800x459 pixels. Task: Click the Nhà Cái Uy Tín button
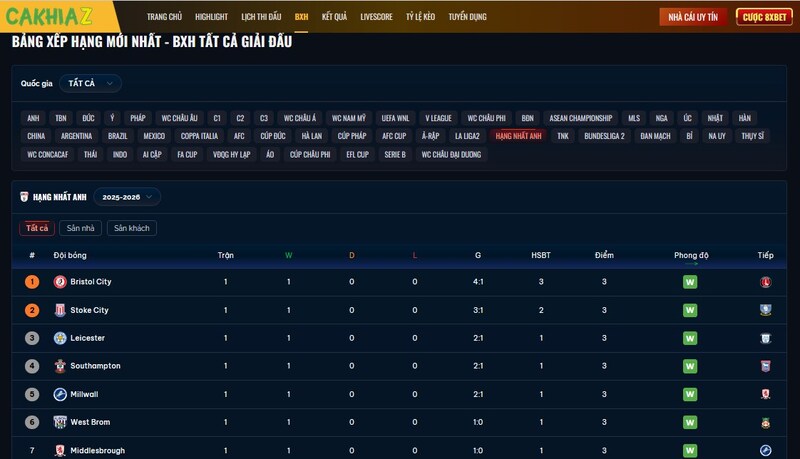pyautogui.click(x=693, y=17)
